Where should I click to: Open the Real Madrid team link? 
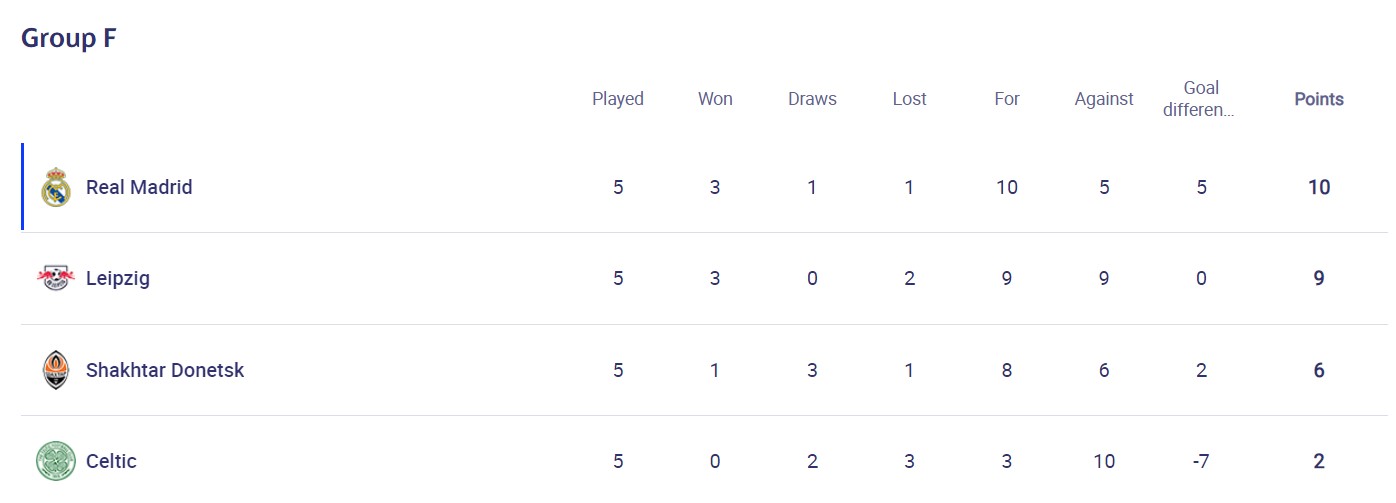[x=139, y=187]
